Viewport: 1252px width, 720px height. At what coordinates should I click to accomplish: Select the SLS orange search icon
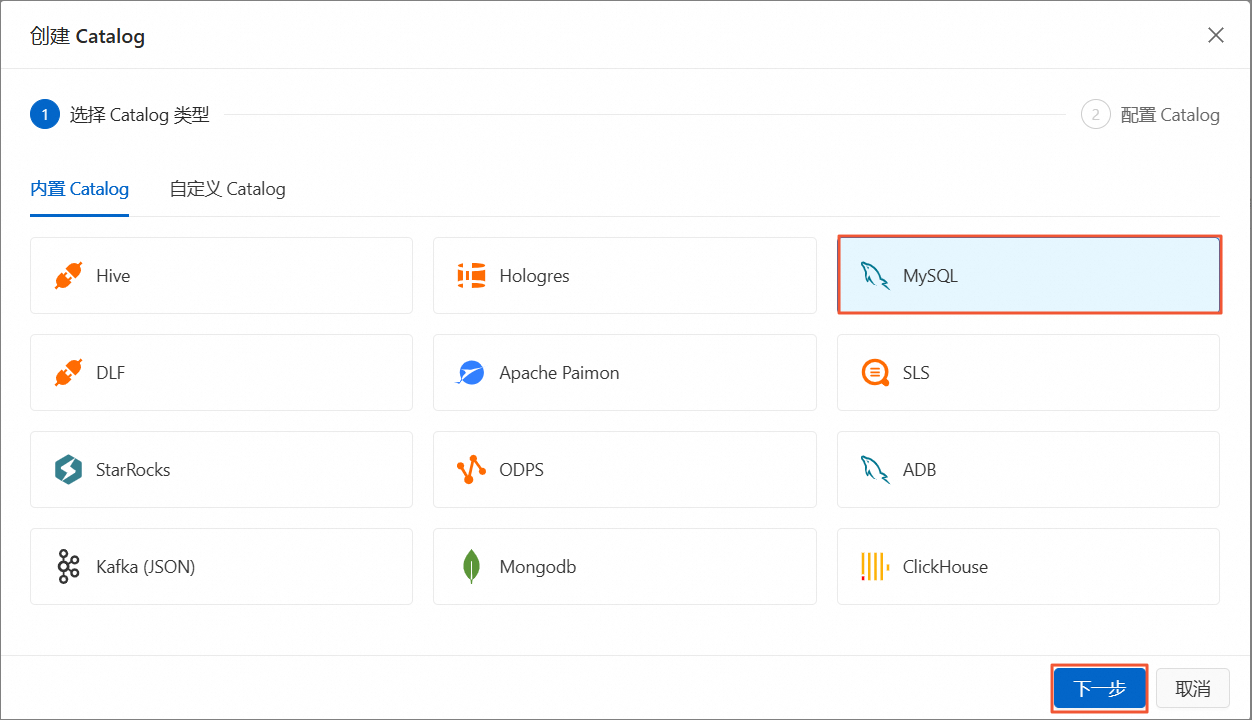pos(875,373)
